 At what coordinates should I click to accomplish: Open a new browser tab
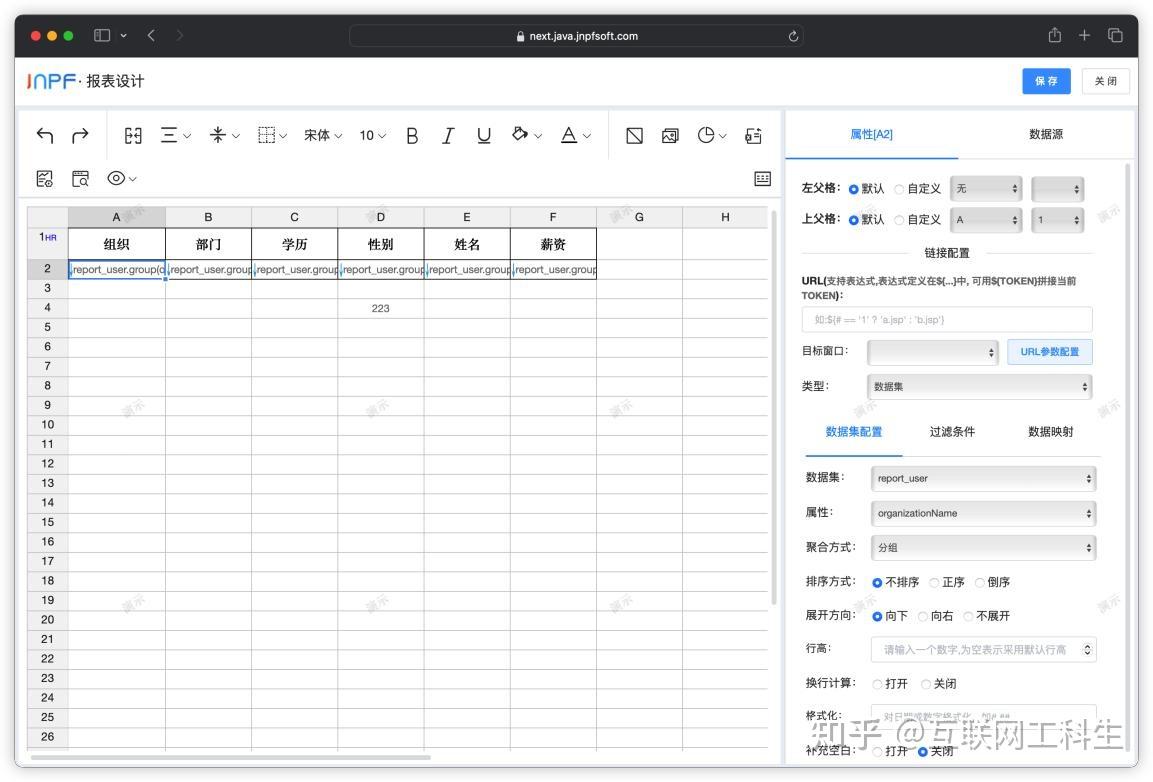pyautogui.click(x=1084, y=35)
